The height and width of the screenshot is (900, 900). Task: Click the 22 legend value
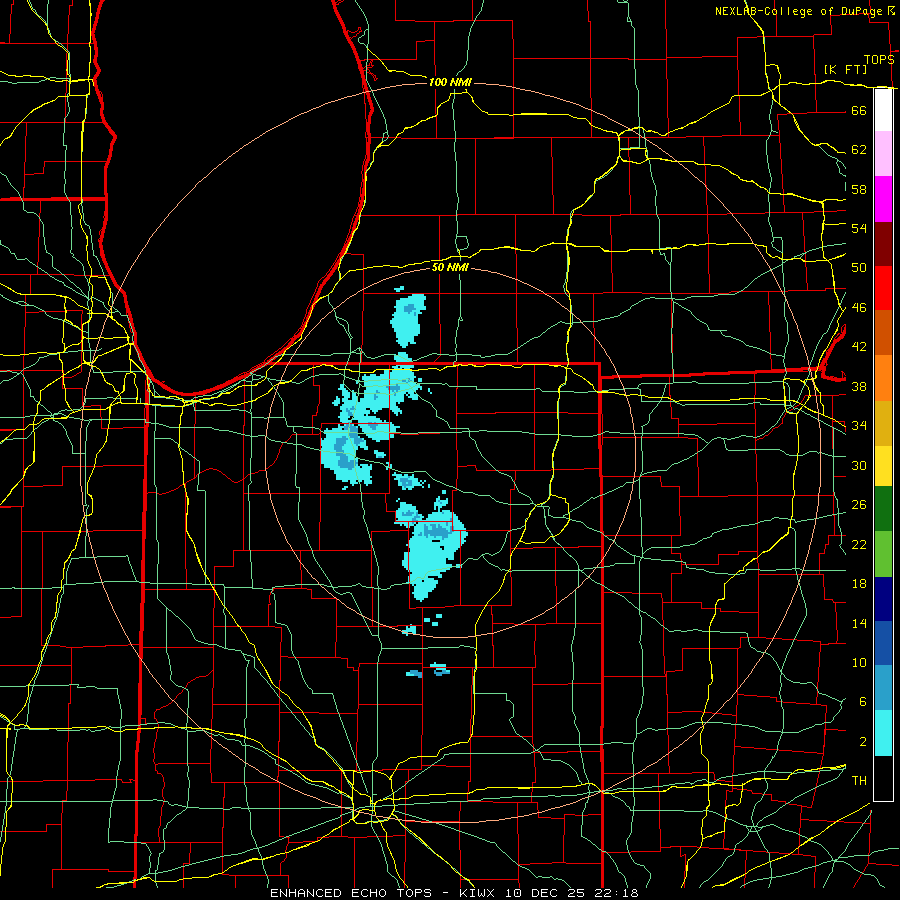[x=859, y=544]
